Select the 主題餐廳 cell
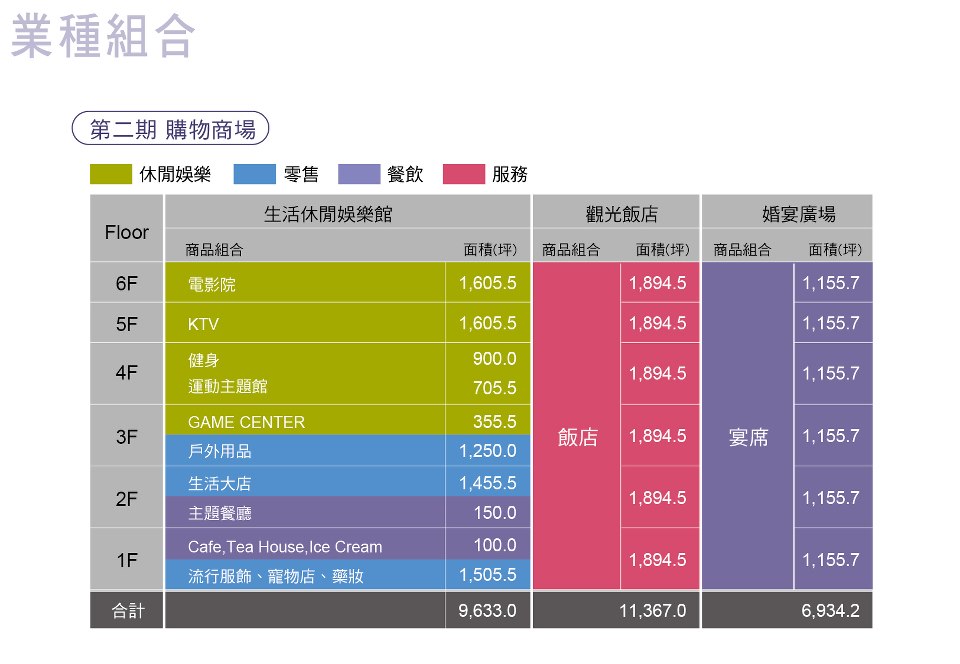This screenshot has width=960, height=664. tap(305, 512)
